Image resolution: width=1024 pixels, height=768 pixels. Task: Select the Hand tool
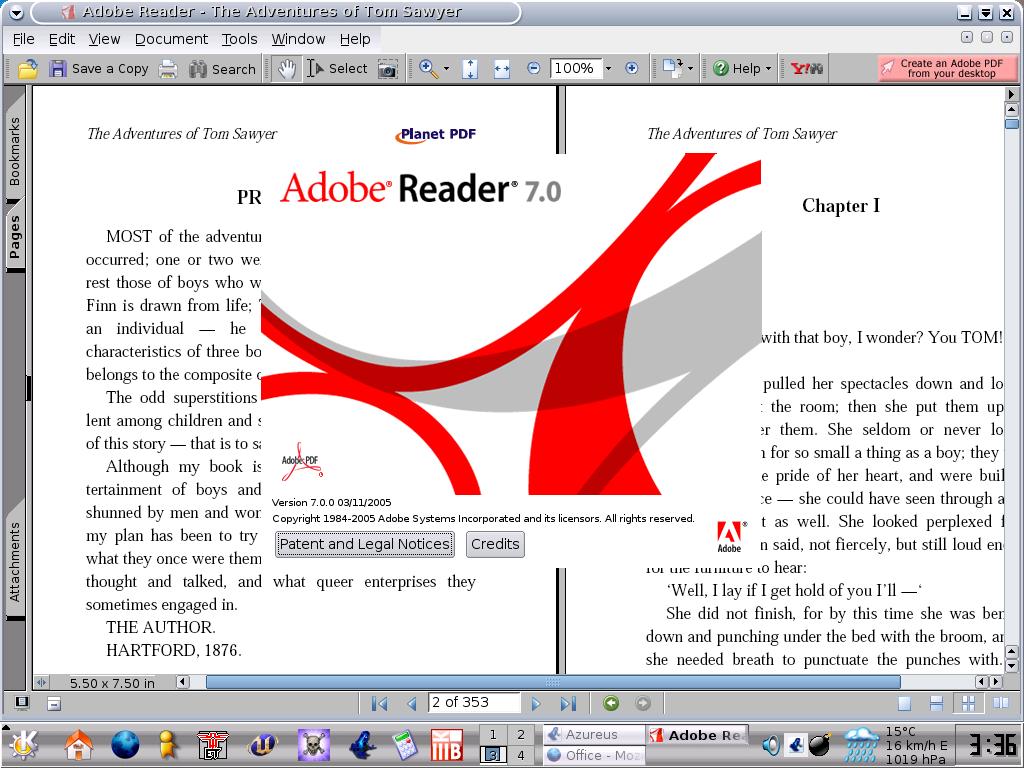click(287, 69)
